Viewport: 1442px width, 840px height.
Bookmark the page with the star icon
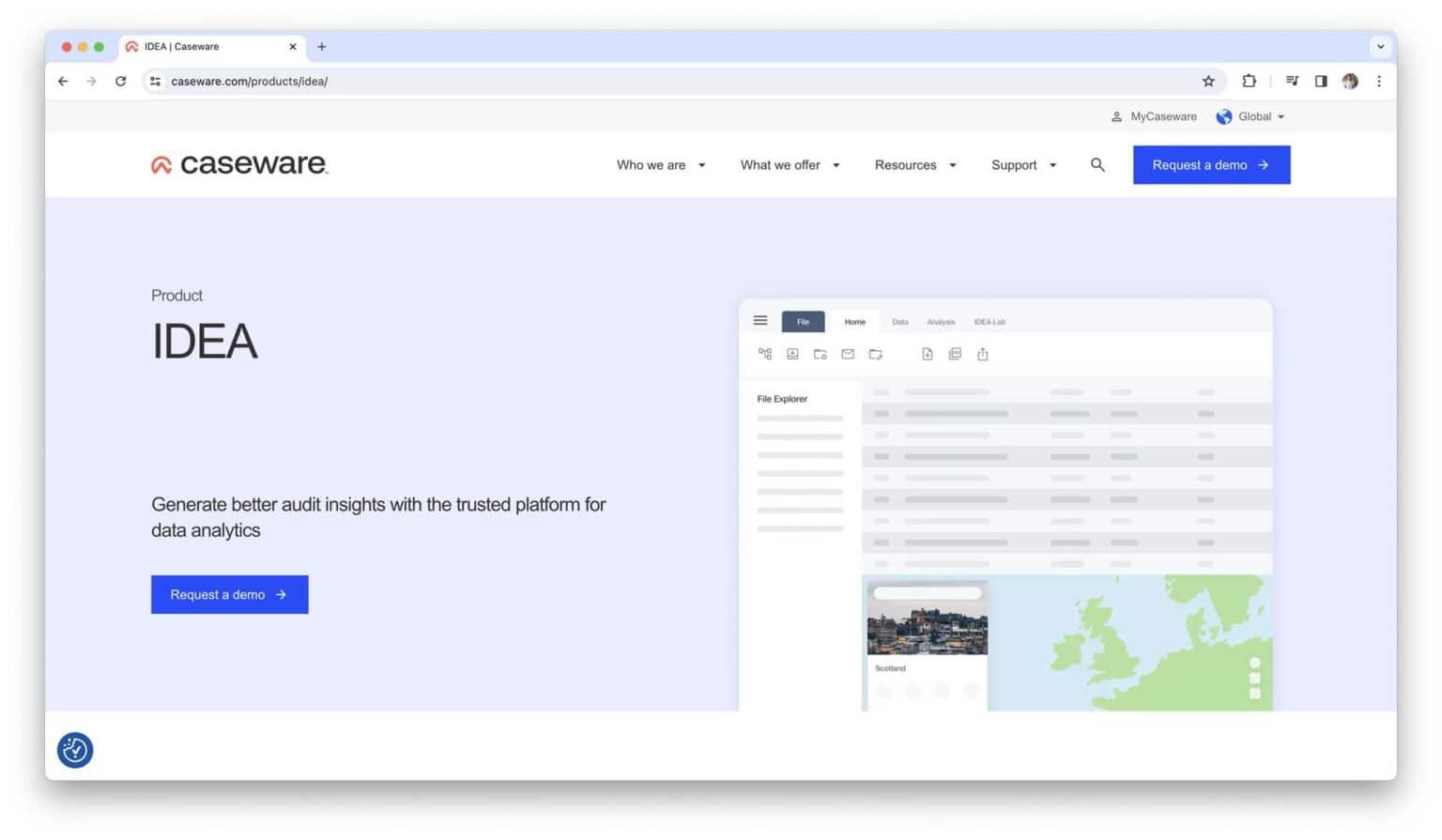pos(1208,82)
